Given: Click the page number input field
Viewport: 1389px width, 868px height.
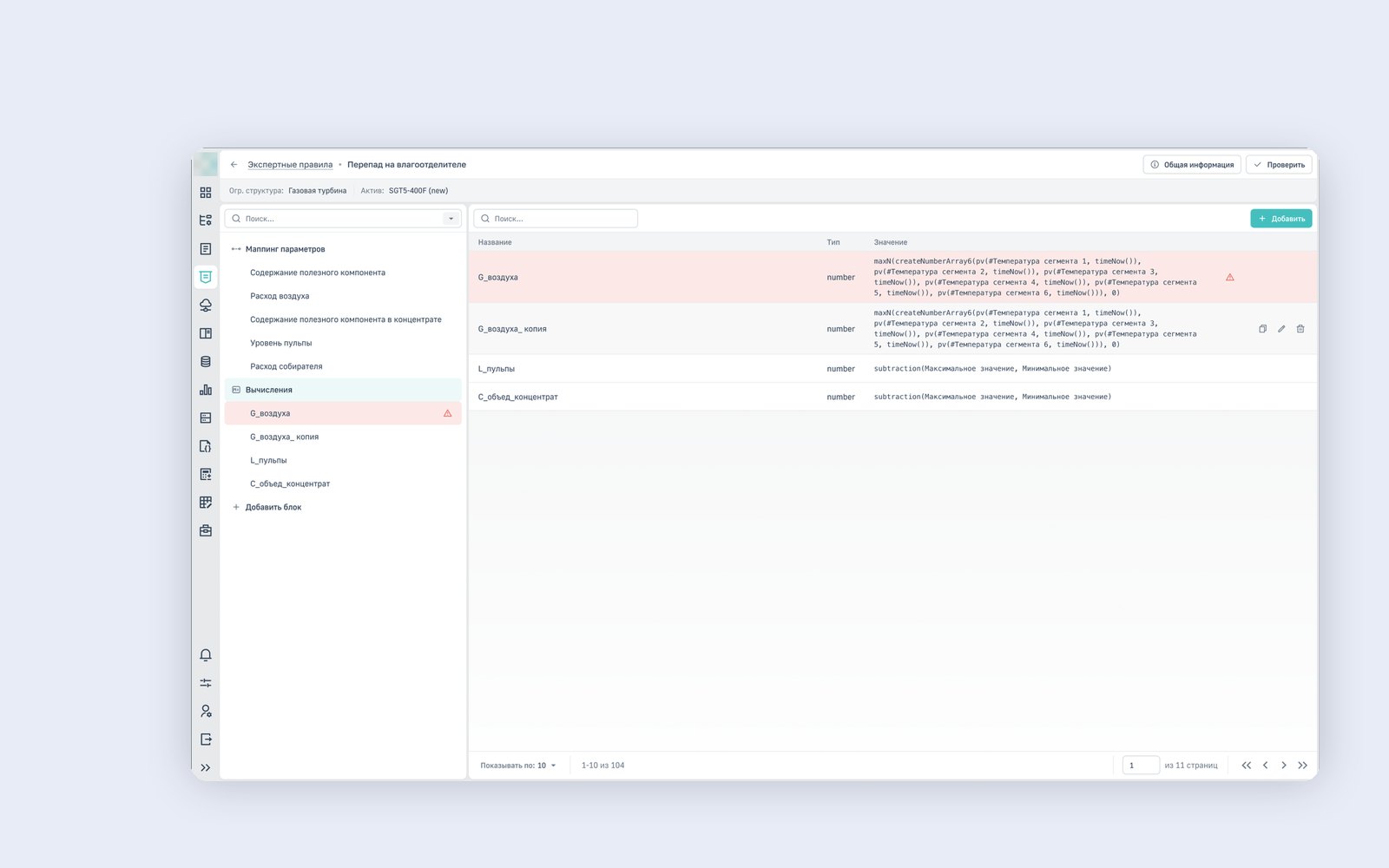Looking at the screenshot, I should click(x=1141, y=766).
